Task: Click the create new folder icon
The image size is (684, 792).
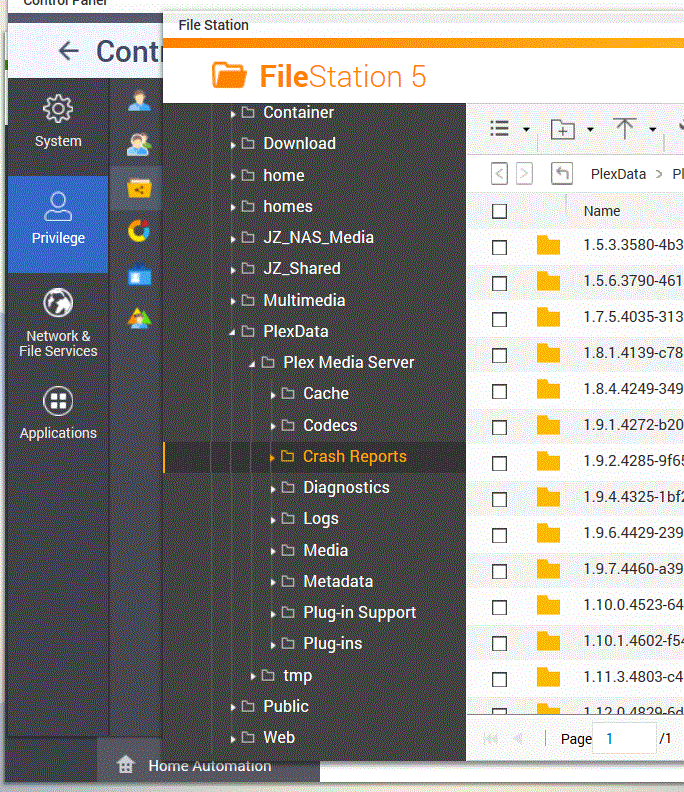Action: tap(563, 129)
